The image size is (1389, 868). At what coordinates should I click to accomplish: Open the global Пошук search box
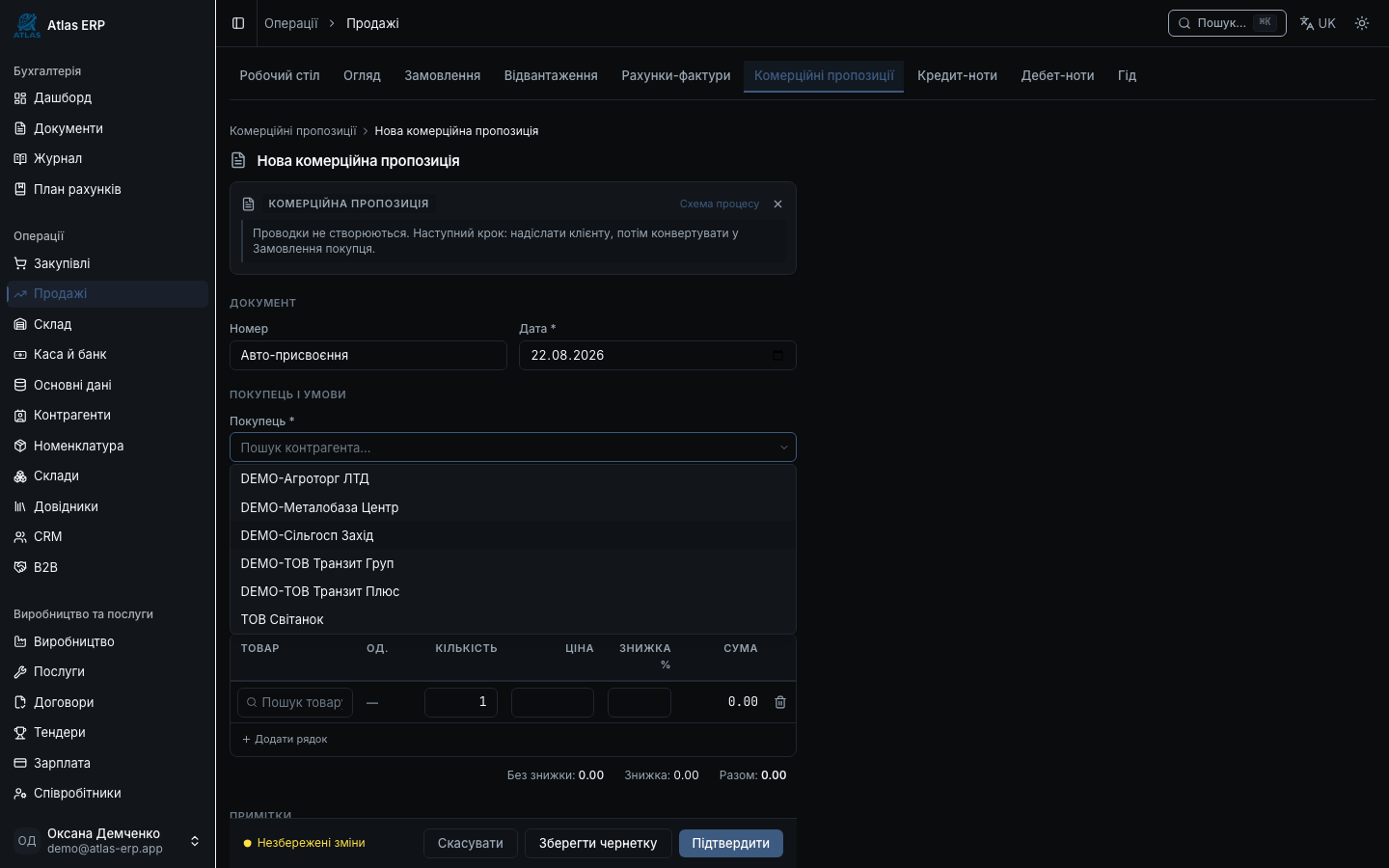[1227, 23]
